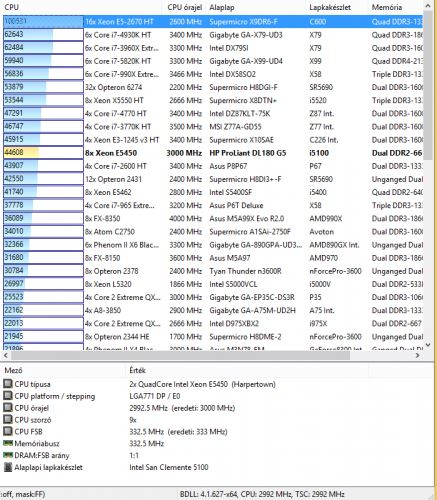Select the 4x Core i7-3770K HT row

(213, 127)
